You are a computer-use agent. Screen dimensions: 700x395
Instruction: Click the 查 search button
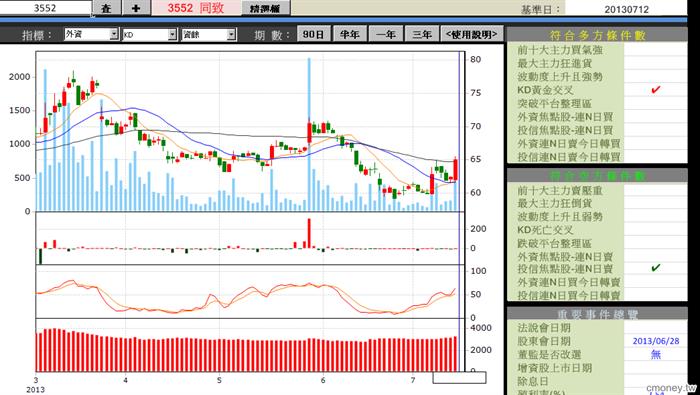[106, 8]
